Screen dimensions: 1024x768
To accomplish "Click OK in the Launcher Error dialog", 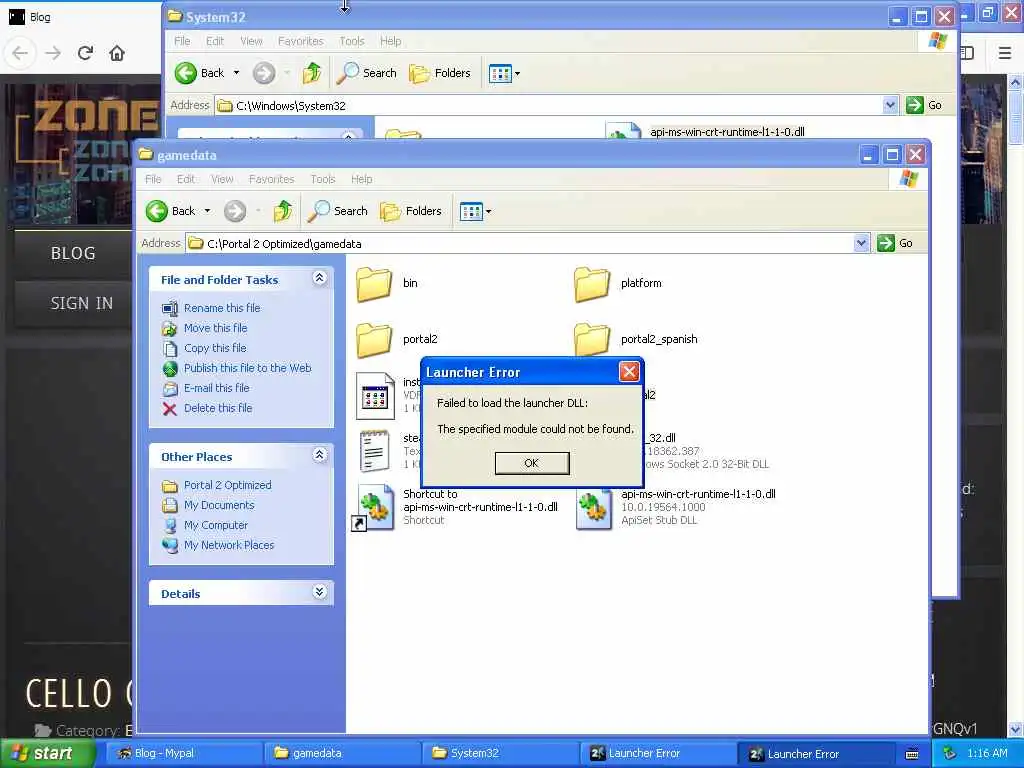I will point(532,463).
